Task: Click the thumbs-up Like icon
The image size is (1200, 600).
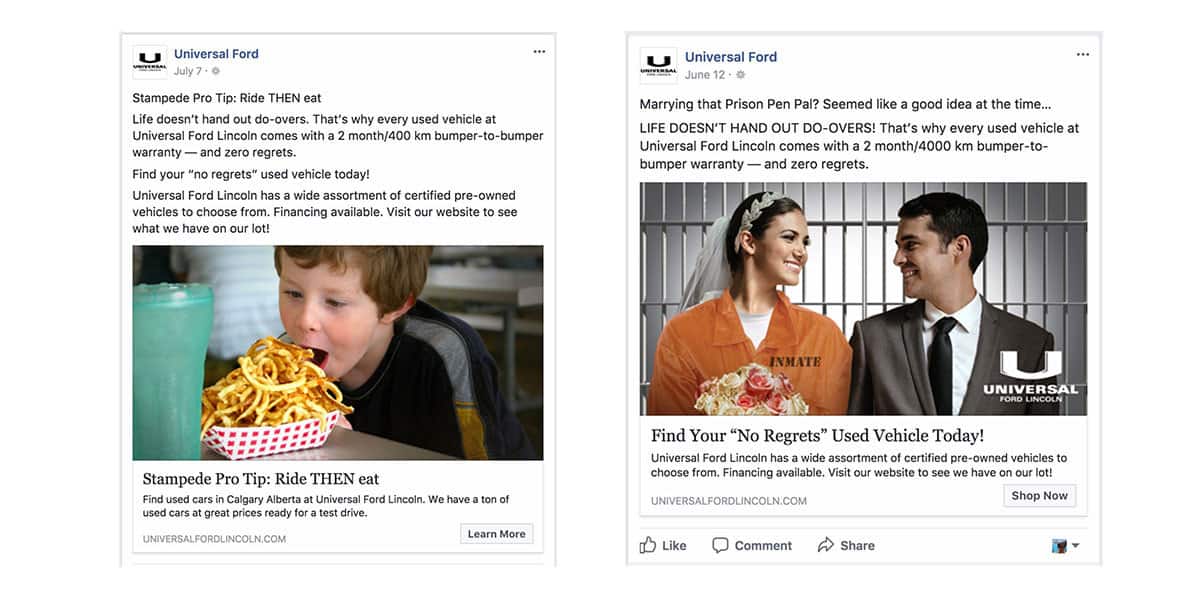Action: 648,545
